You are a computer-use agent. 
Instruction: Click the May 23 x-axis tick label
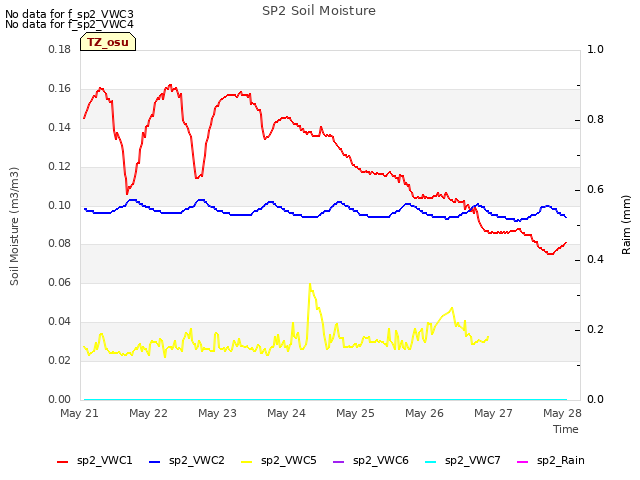(x=217, y=413)
